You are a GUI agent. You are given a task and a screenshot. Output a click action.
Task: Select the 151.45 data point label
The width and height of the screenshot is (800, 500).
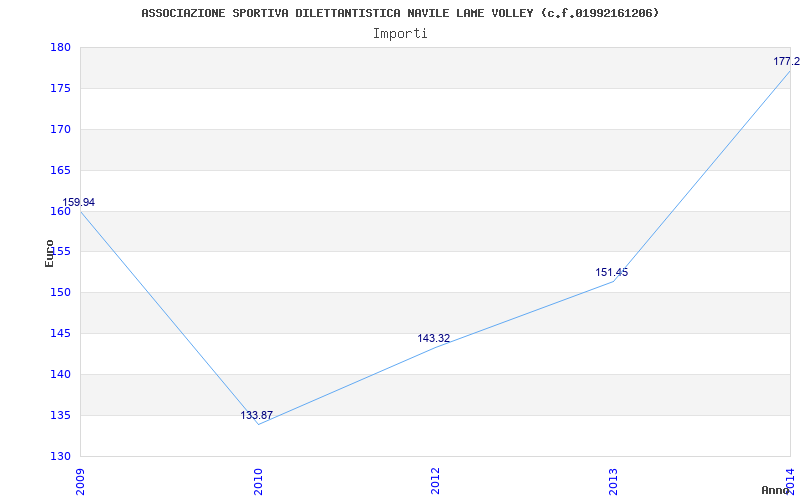[x=612, y=272]
